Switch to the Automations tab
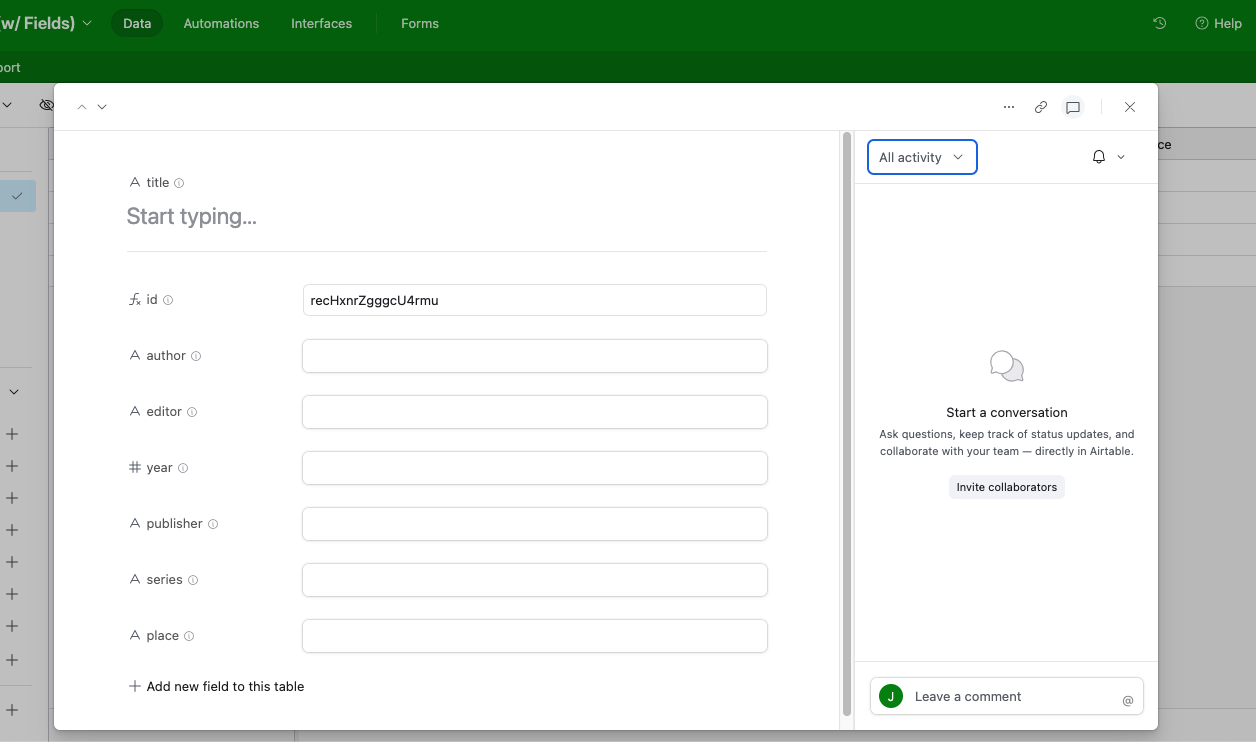Image resolution: width=1256 pixels, height=742 pixels. click(221, 23)
